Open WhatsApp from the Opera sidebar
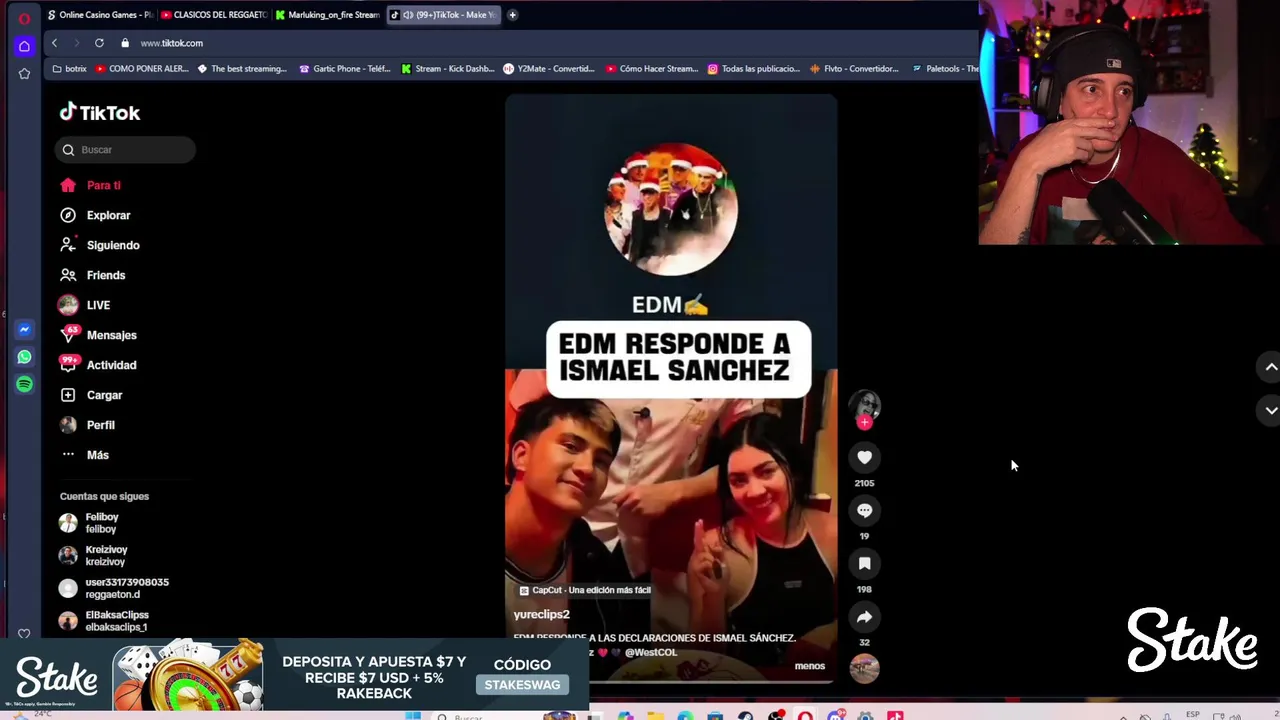This screenshot has width=1280, height=720. pos(24,357)
